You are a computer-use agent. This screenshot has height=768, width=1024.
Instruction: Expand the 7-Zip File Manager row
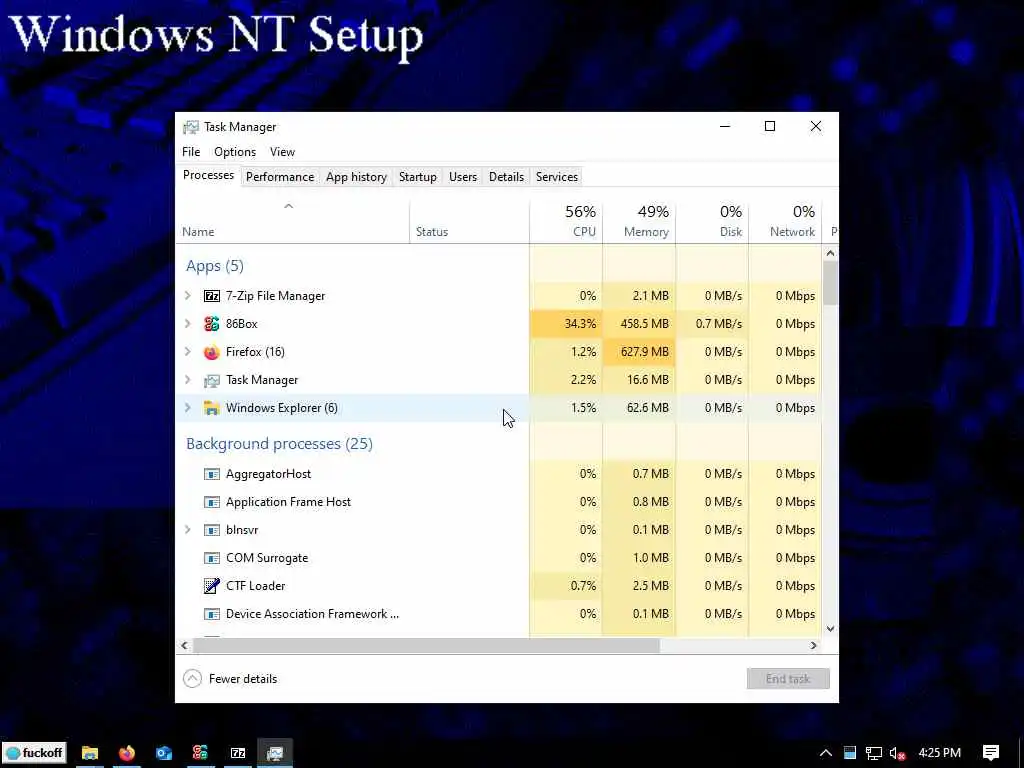pos(188,296)
